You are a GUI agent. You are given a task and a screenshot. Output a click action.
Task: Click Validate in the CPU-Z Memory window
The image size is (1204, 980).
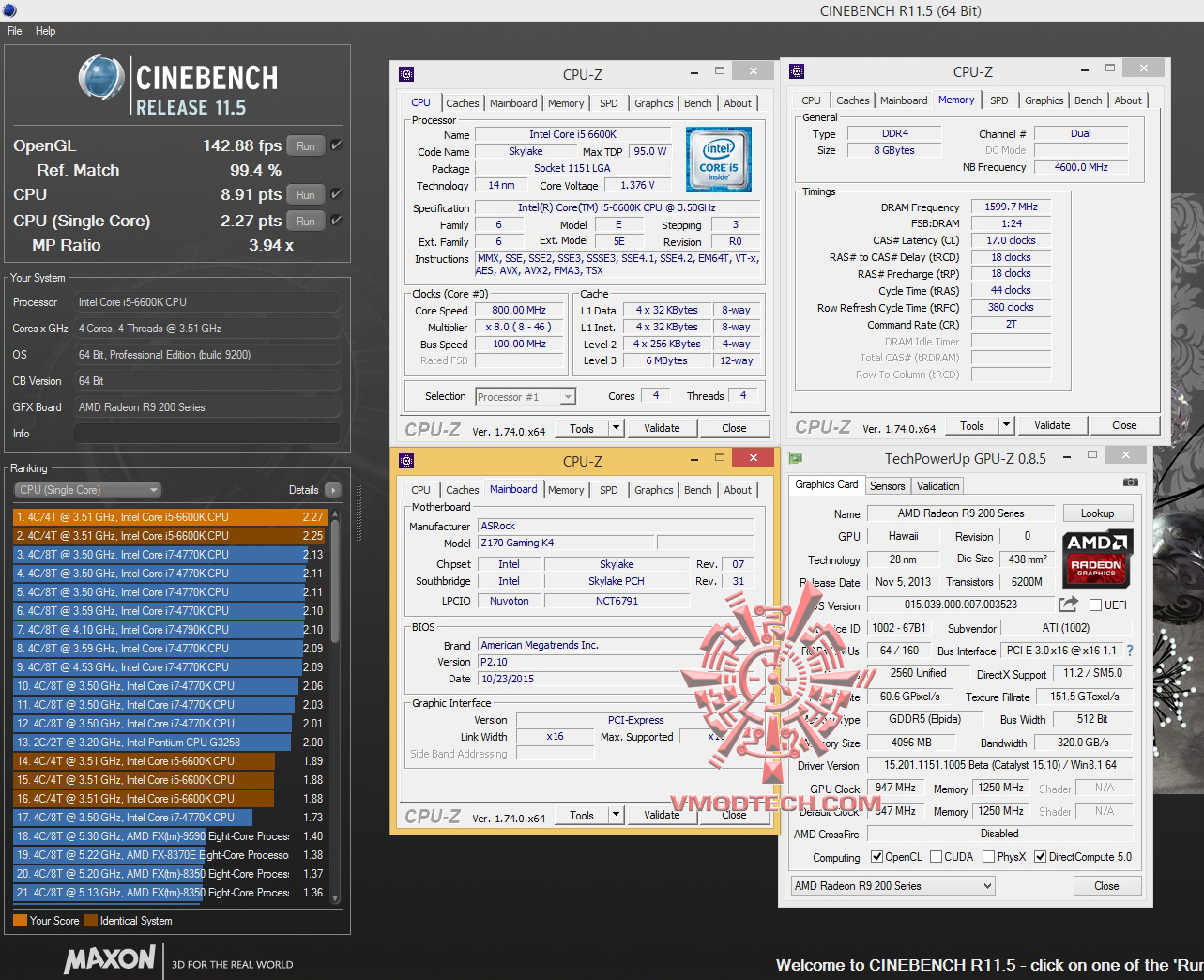click(1052, 425)
